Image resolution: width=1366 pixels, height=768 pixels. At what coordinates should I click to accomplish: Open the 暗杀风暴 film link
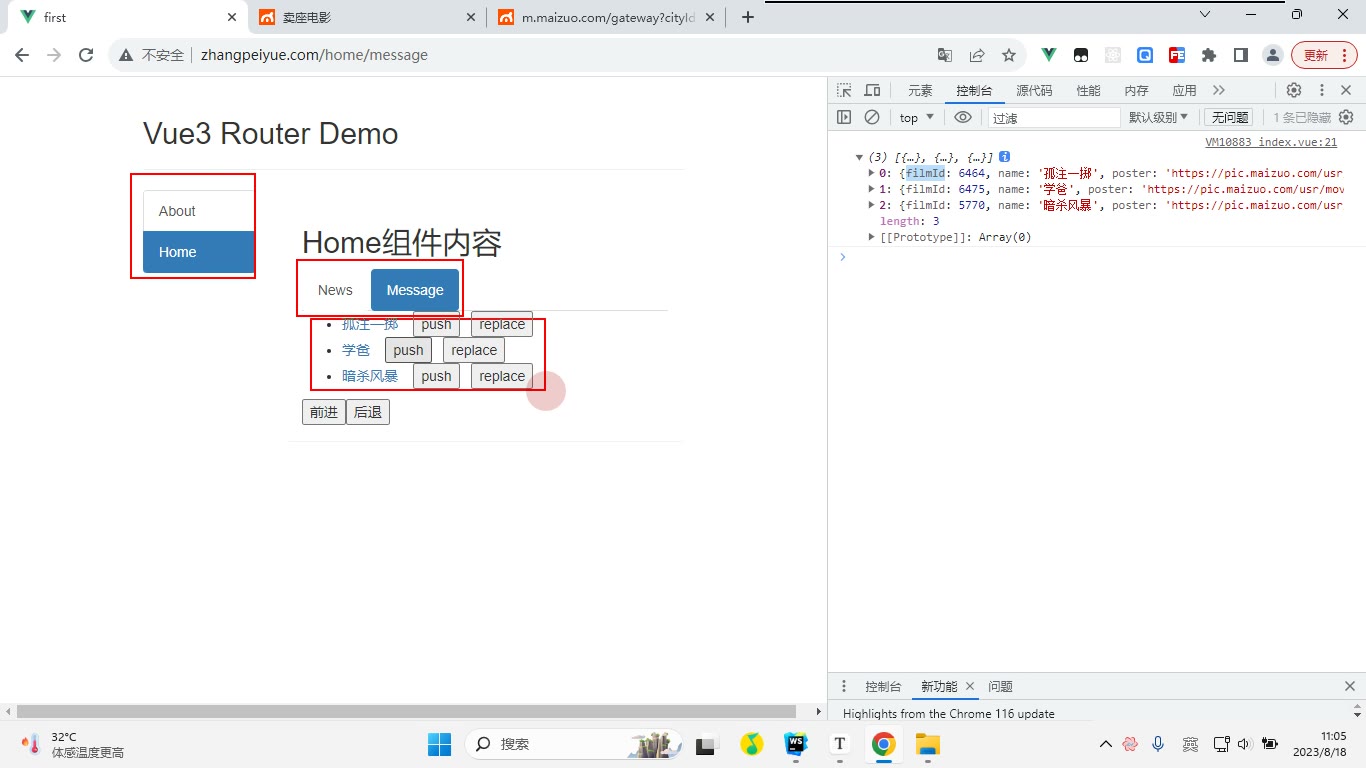[370, 376]
